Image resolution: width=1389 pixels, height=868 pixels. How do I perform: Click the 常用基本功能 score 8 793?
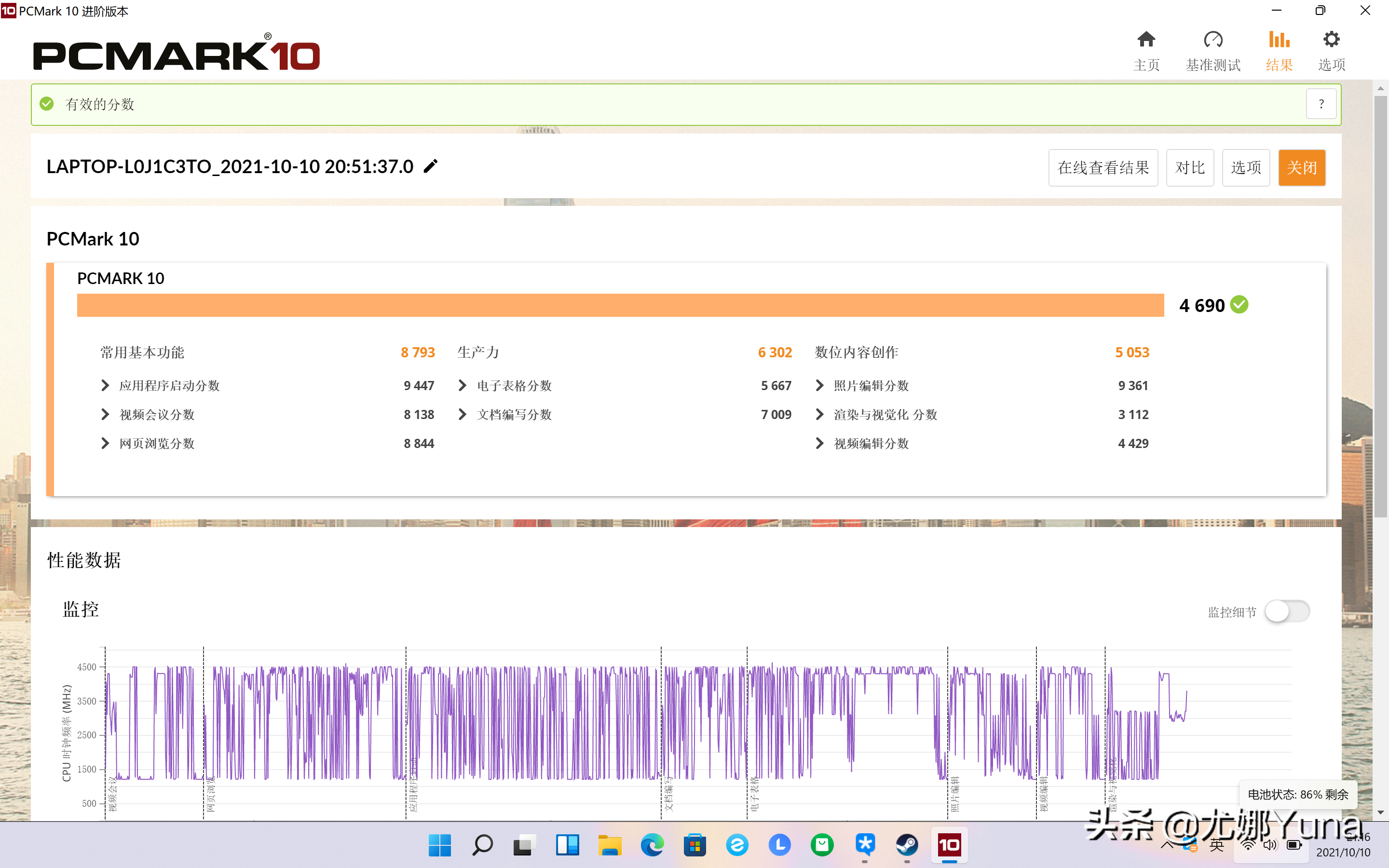418,352
